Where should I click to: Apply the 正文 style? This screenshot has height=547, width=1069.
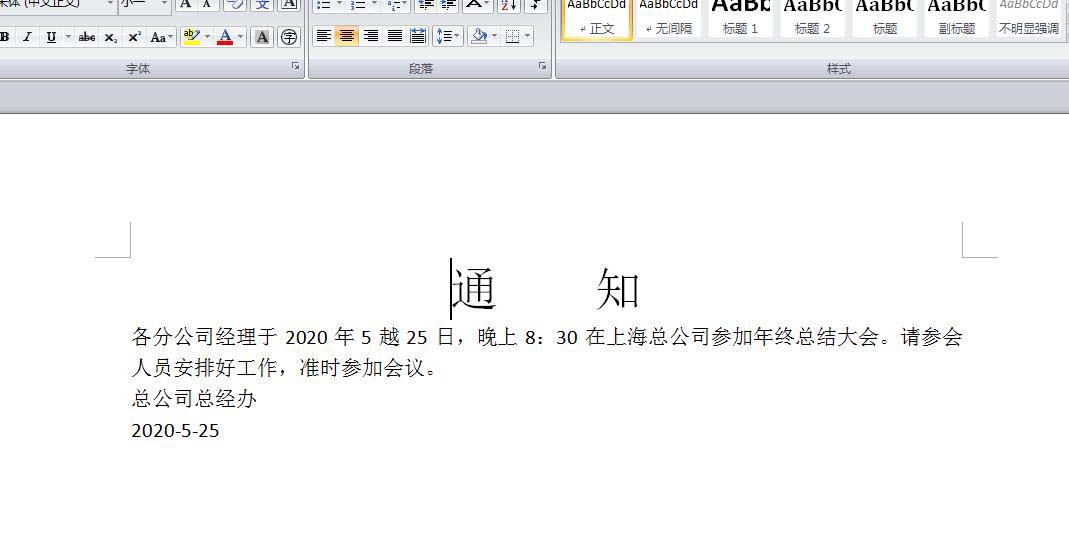(x=597, y=18)
